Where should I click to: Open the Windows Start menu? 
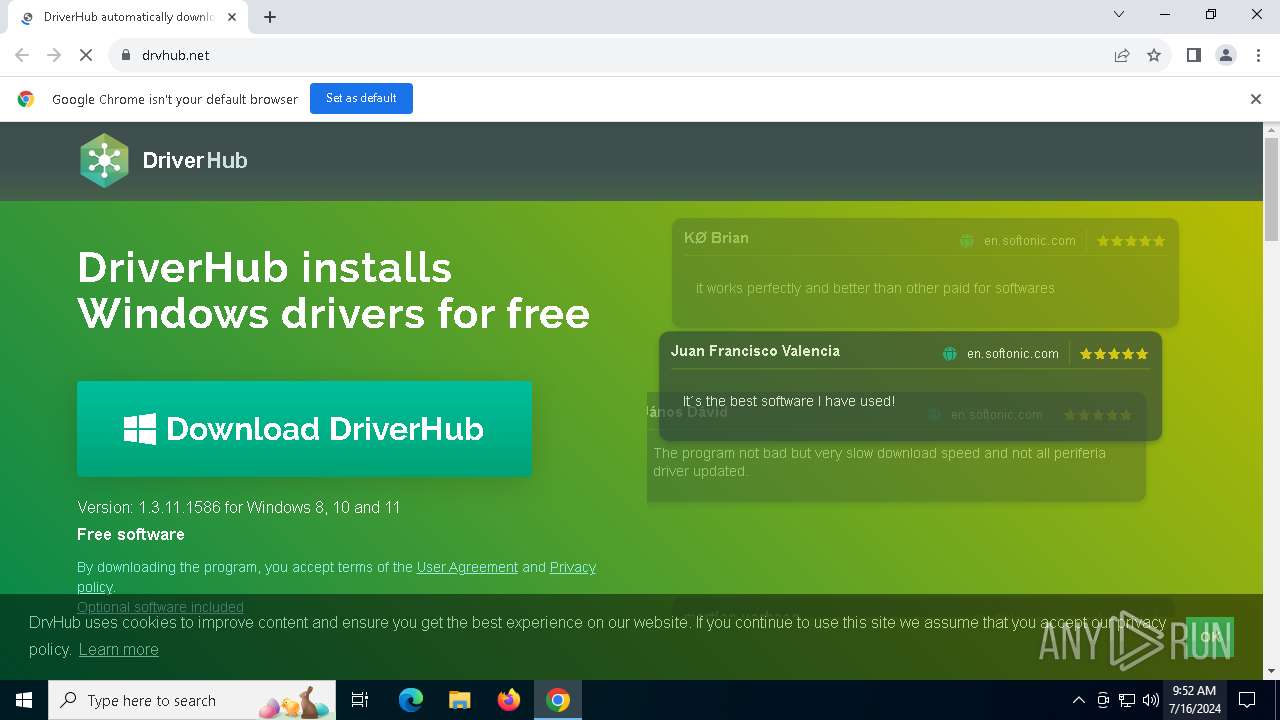pos(24,700)
